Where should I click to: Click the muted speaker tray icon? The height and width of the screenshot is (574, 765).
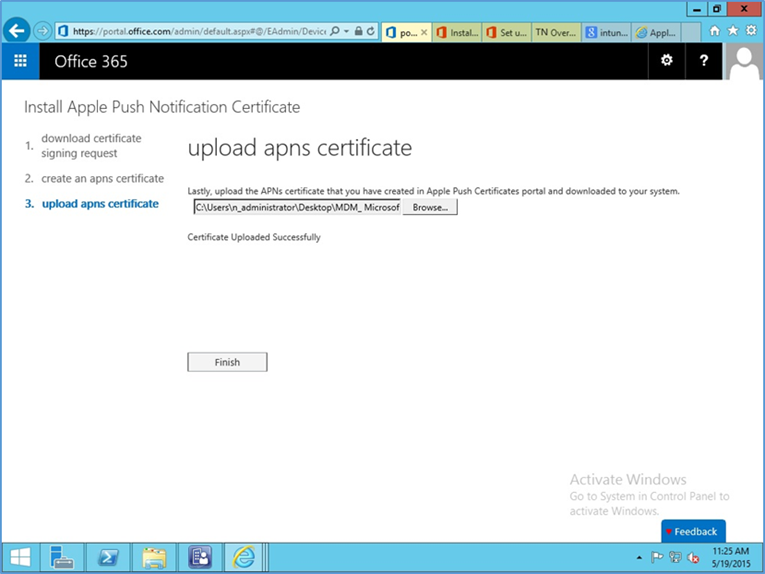[693, 557]
